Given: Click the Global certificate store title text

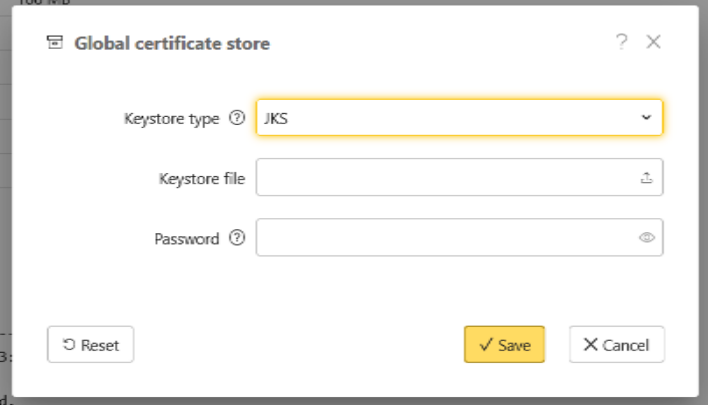Looking at the screenshot, I should tap(172, 43).
